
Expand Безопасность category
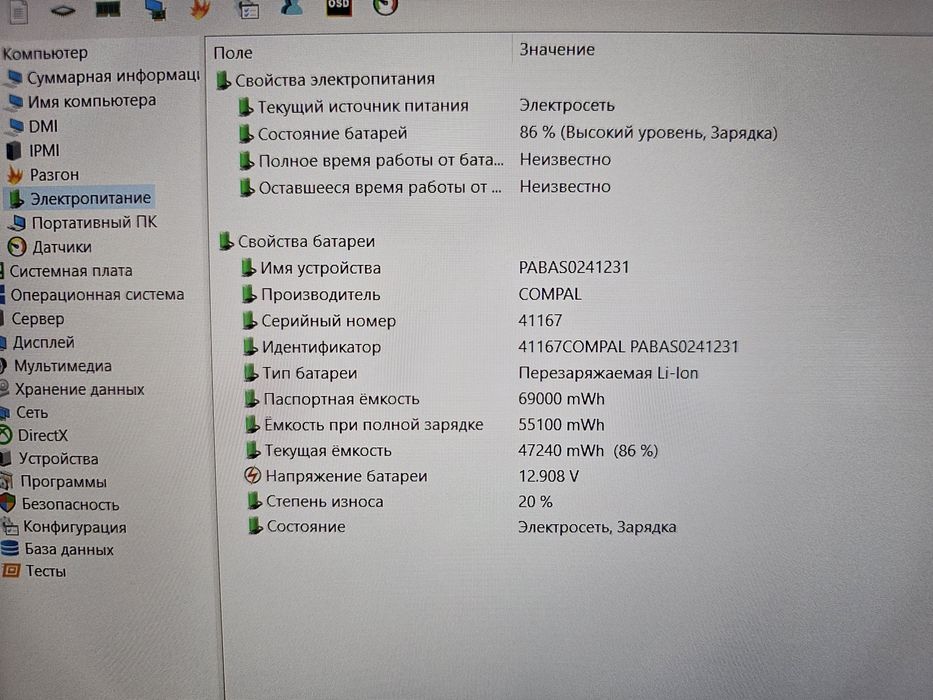(60, 504)
